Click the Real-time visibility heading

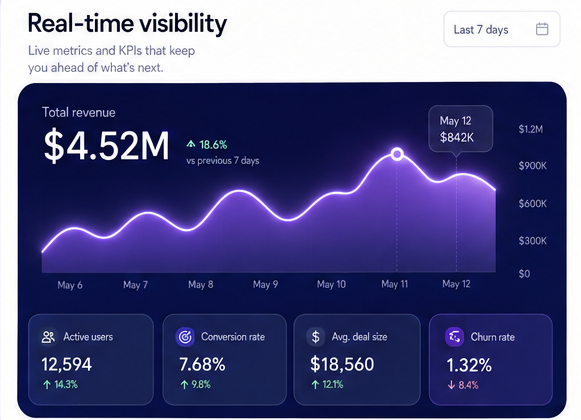pyautogui.click(x=127, y=23)
